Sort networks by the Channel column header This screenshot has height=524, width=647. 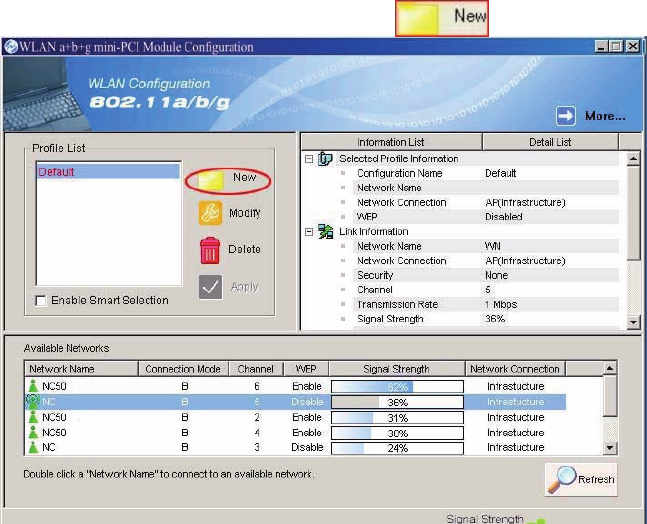(256, 369)
